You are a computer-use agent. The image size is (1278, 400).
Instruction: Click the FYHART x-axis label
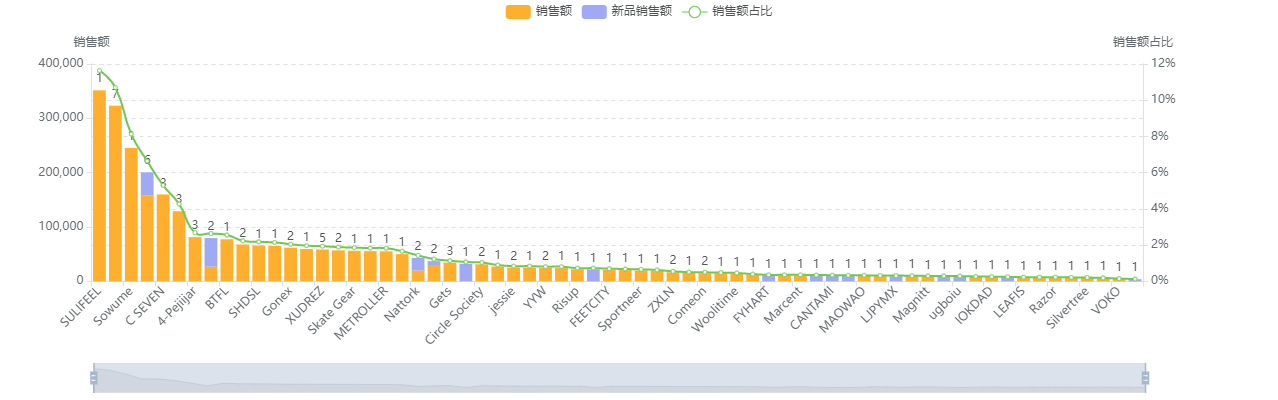(753, 304)
